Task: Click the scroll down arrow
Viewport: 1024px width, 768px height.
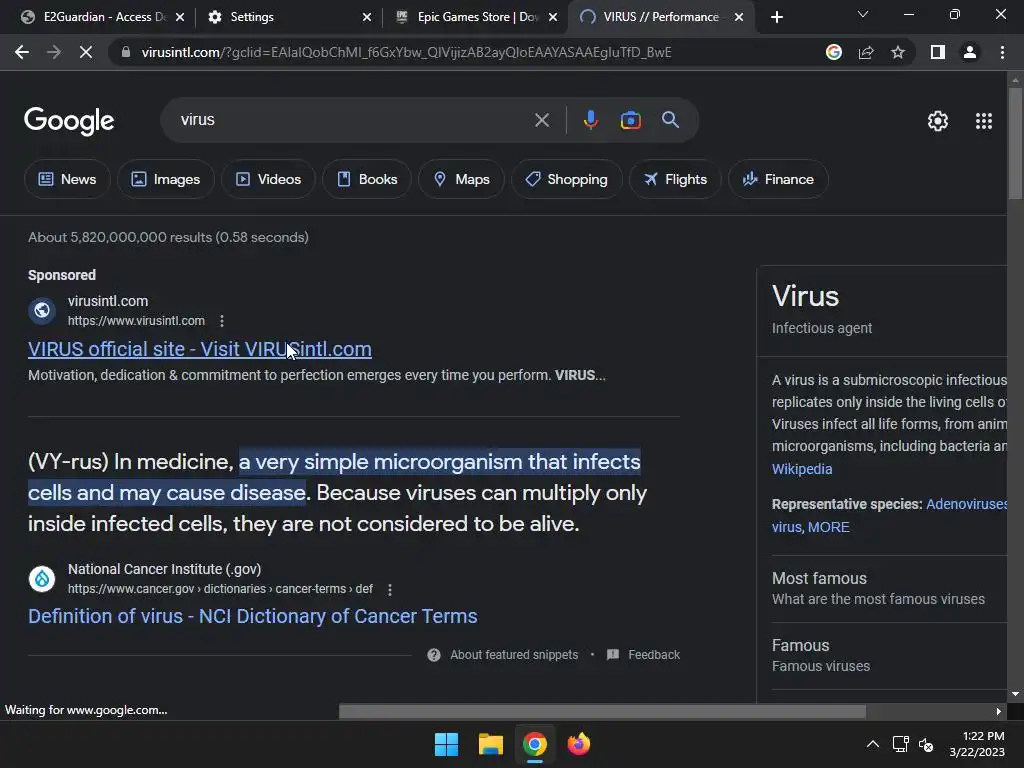Action: 1015,694
